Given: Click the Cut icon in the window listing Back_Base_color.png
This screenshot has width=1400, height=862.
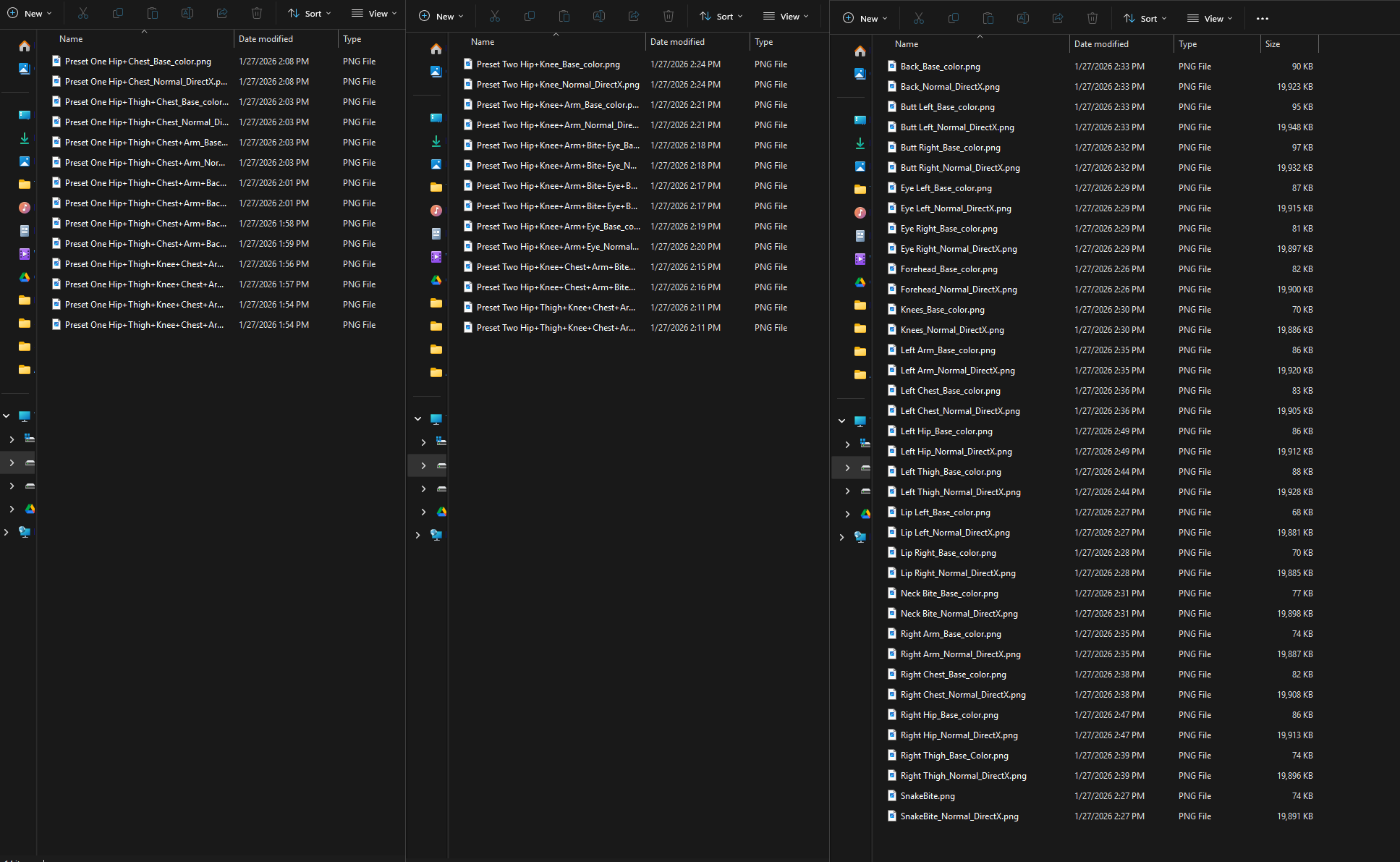Looking at the screenshot, I should tap(919, 18).
